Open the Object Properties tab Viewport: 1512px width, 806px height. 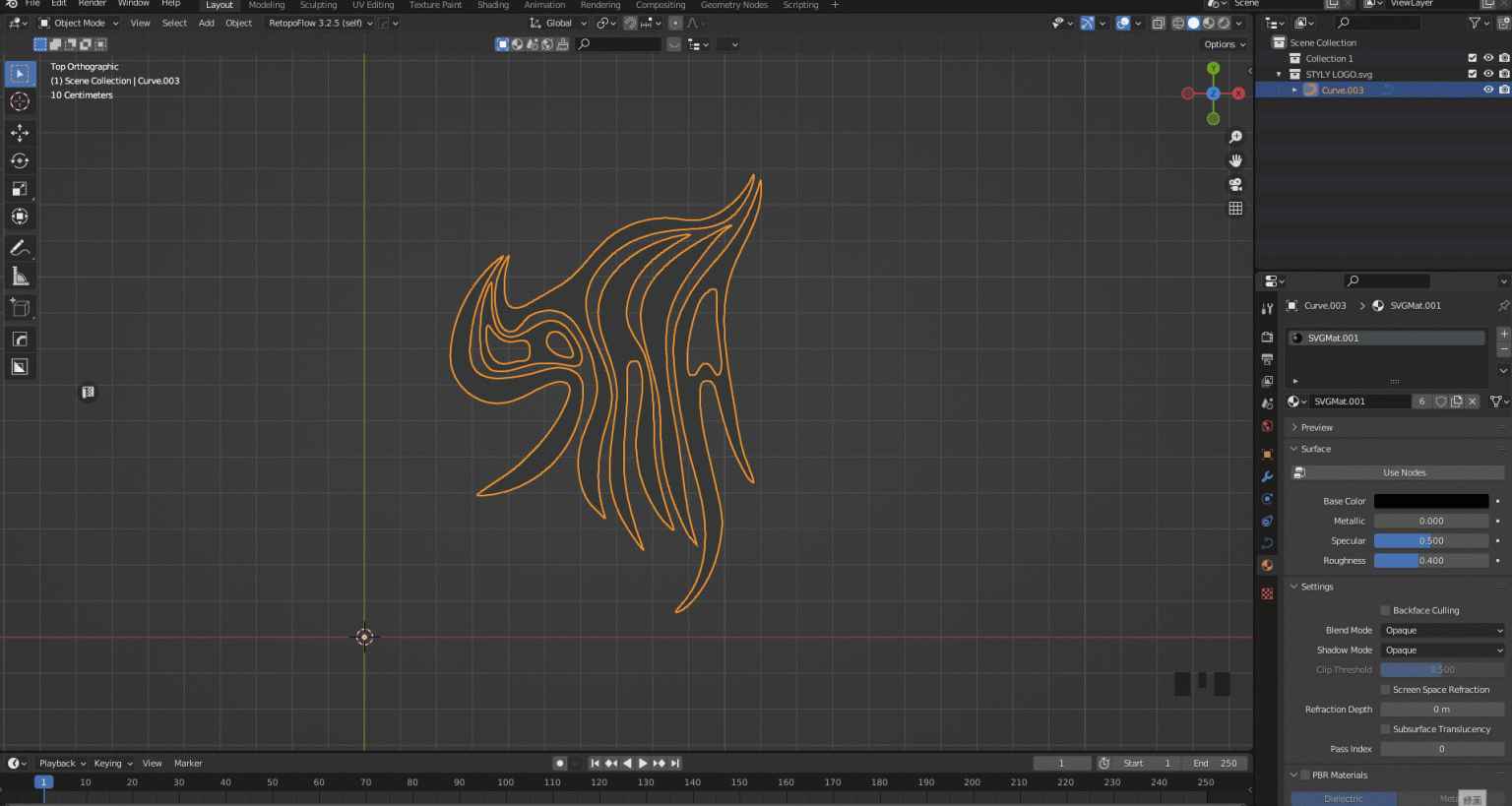[1267, 454]
